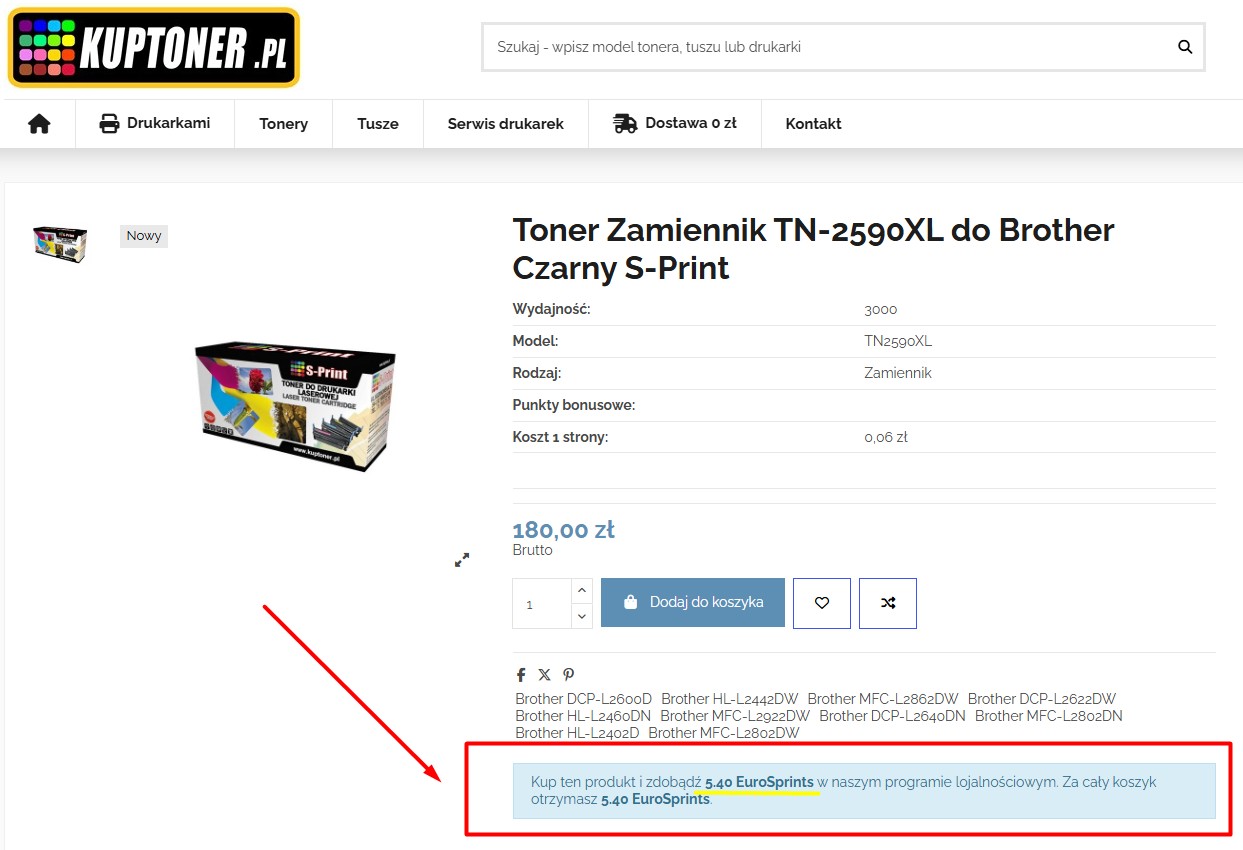
Task: Share product on Pinterest icon
Action: (x=568, y=675)
